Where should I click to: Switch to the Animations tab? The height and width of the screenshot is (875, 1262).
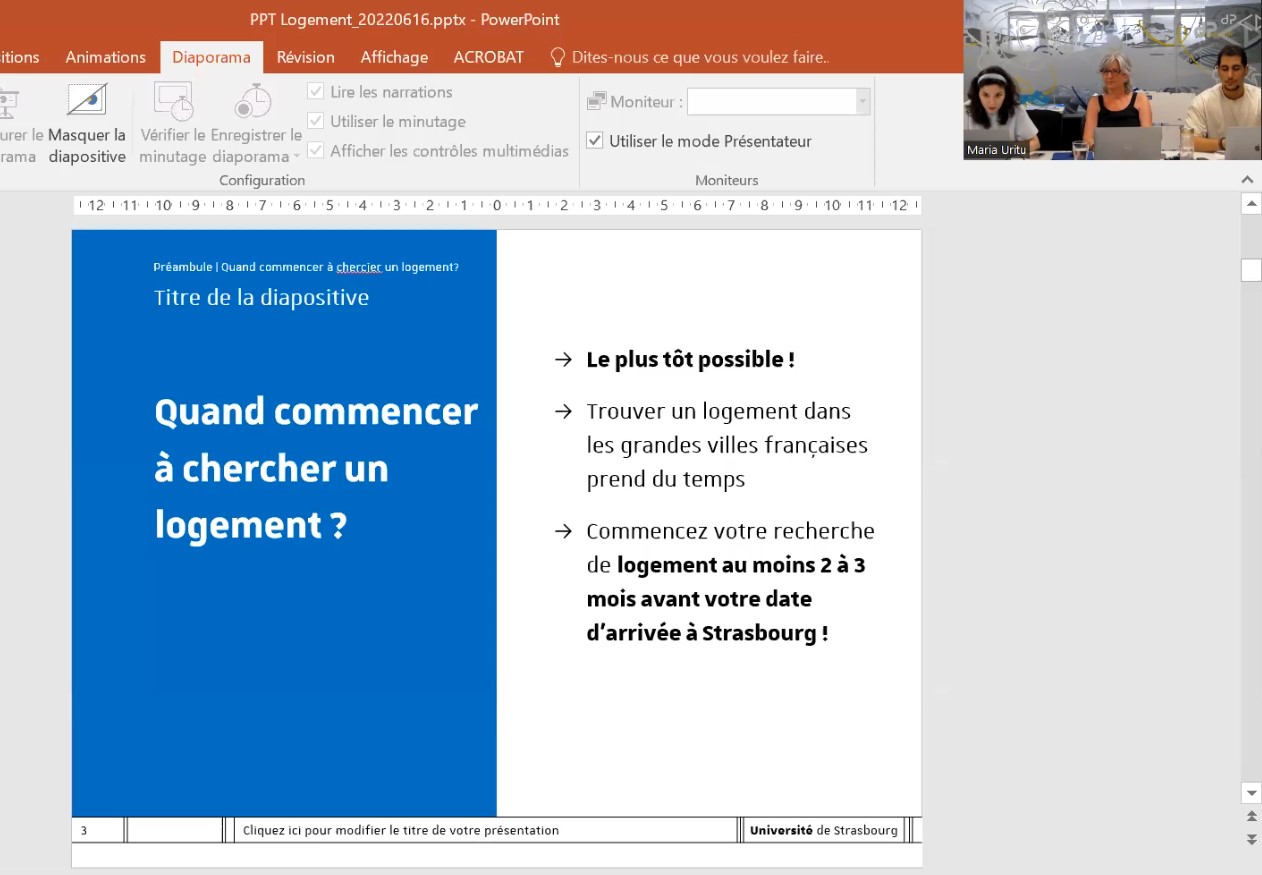[x=105, y=57]
